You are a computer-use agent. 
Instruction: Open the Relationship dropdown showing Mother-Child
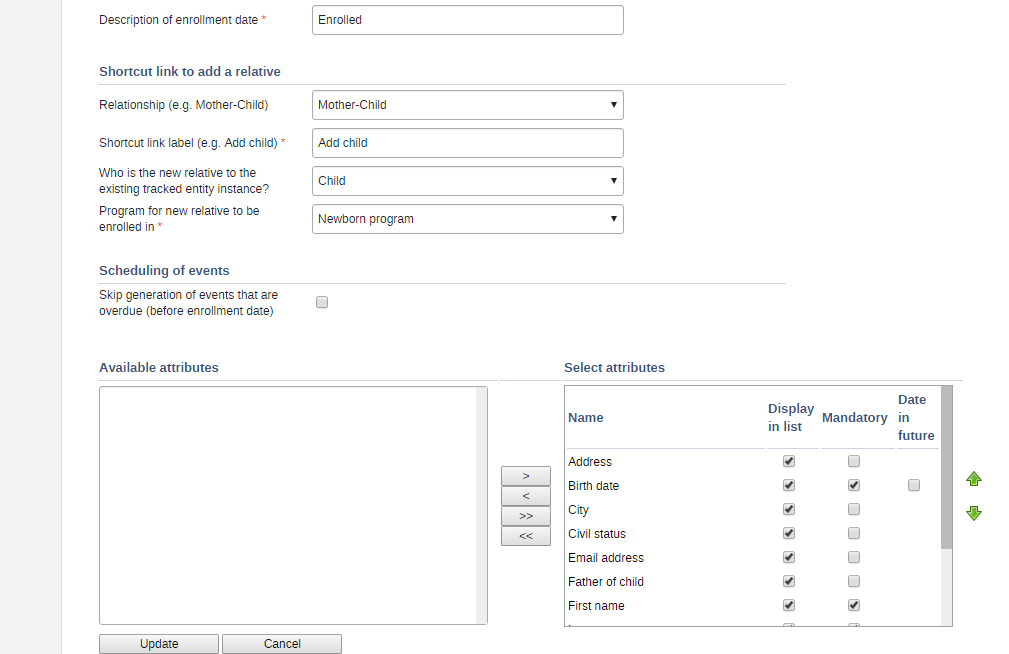467,105
